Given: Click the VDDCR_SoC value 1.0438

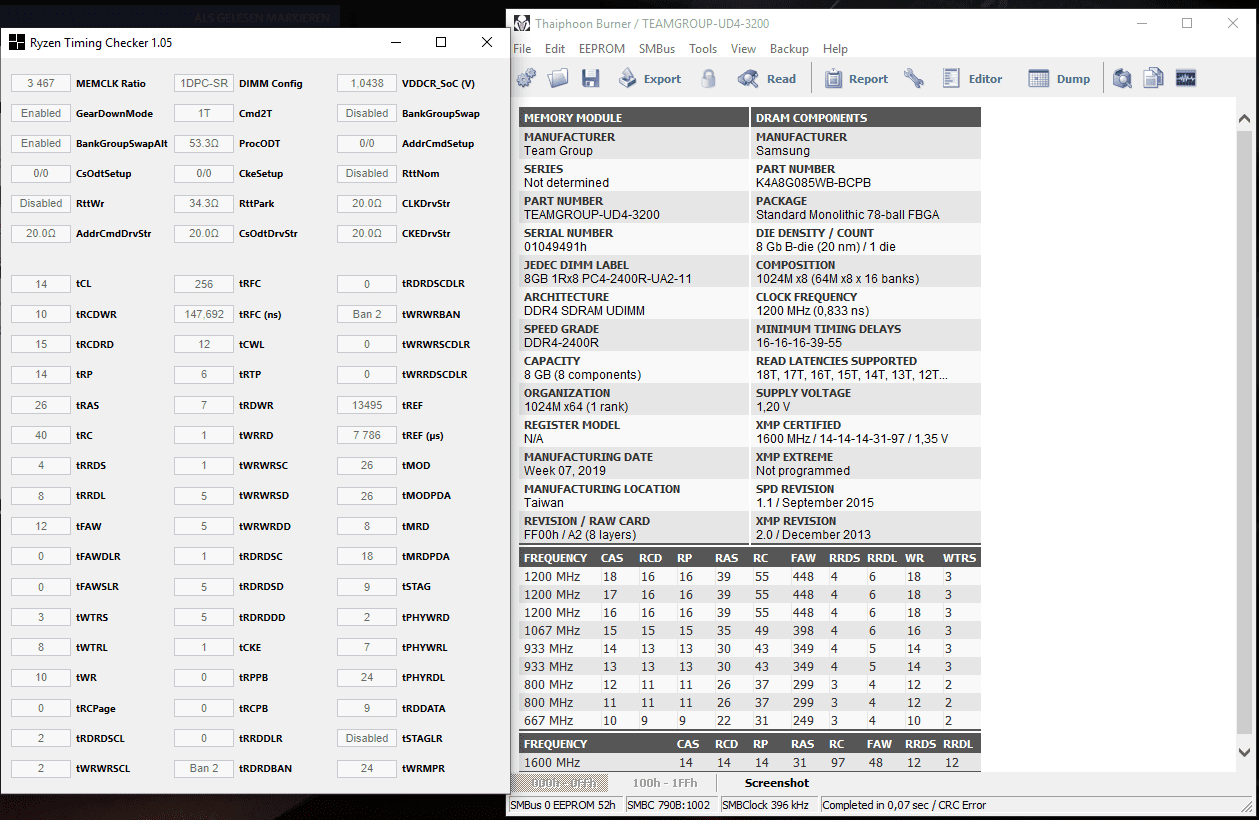Looking at the screenshot, I should (x=367, y=83).
